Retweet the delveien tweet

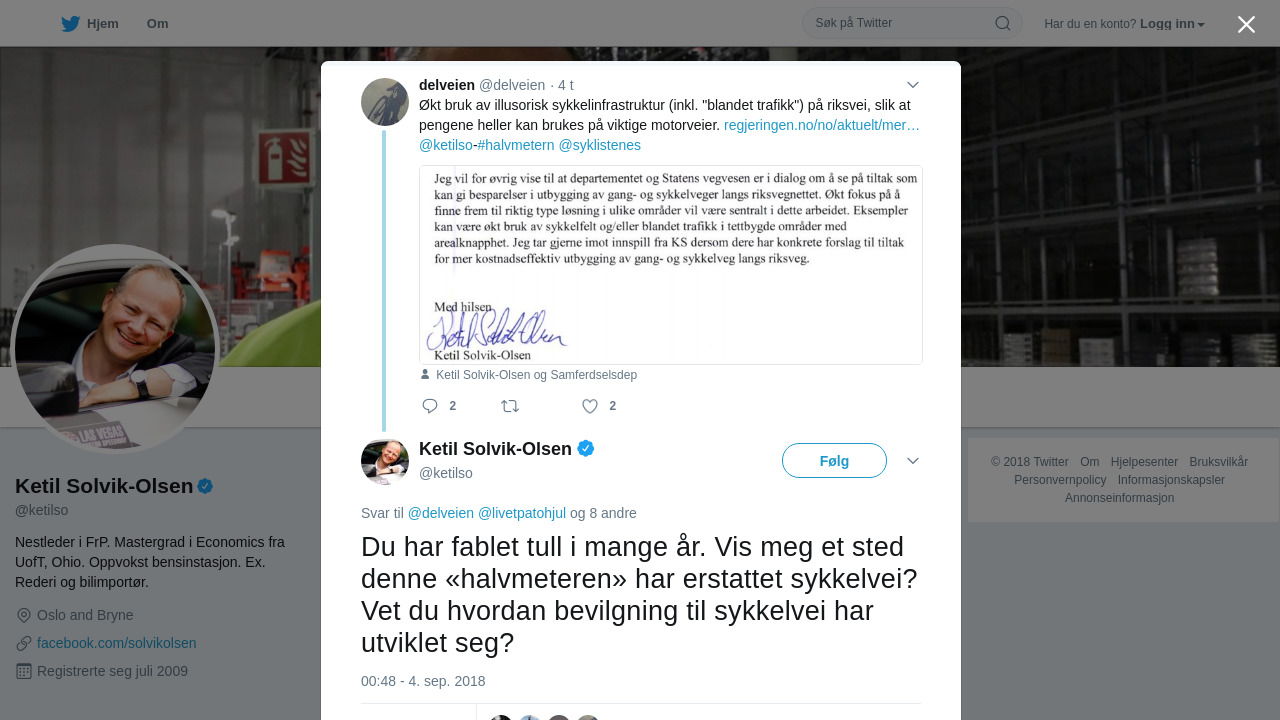click(510, 406)
